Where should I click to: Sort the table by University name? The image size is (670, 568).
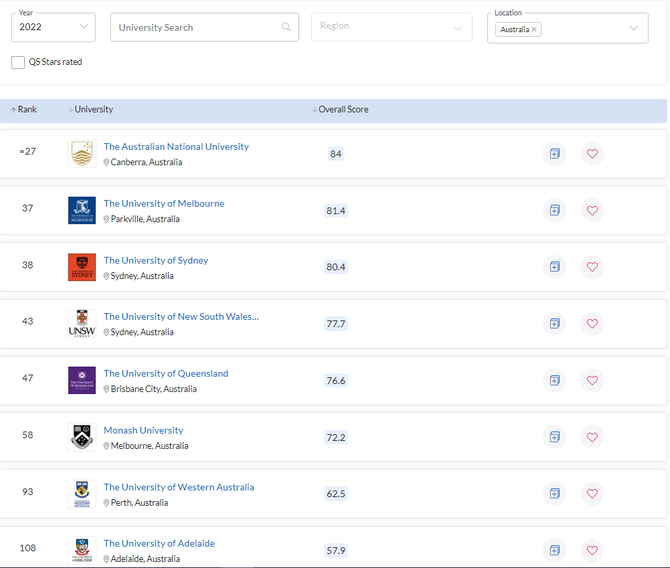pos(90,109)
